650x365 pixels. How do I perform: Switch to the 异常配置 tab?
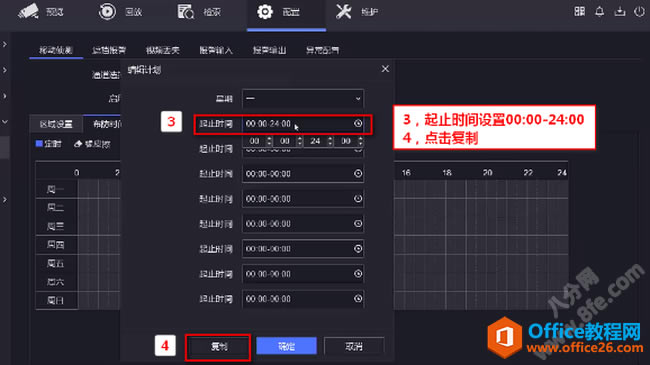coord(323,50)
